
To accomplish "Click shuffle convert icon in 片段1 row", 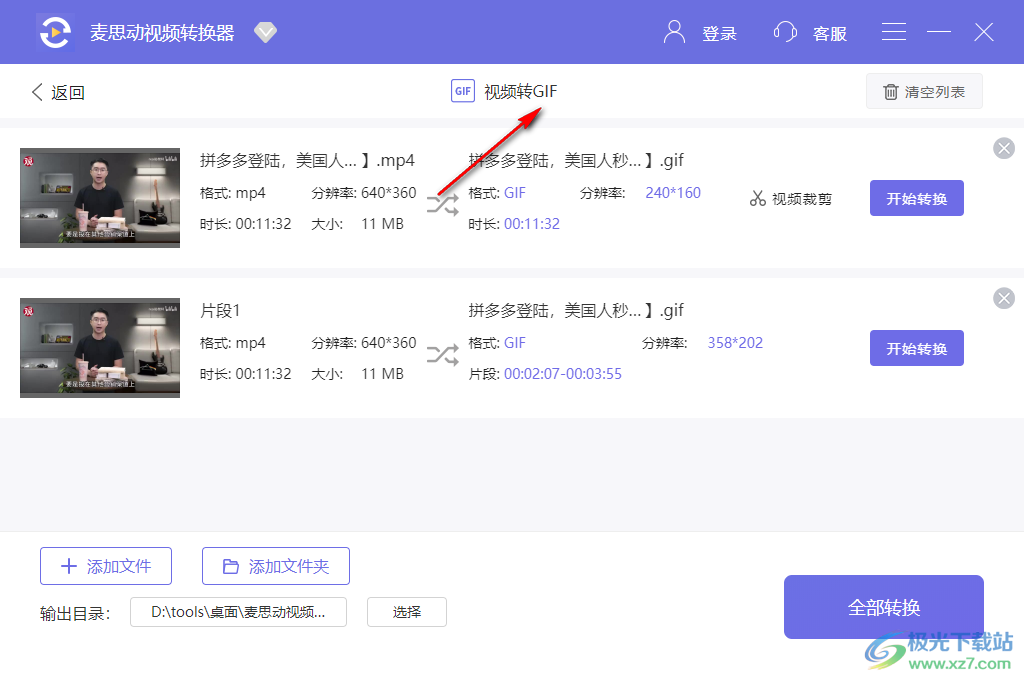I will point(443,355).
